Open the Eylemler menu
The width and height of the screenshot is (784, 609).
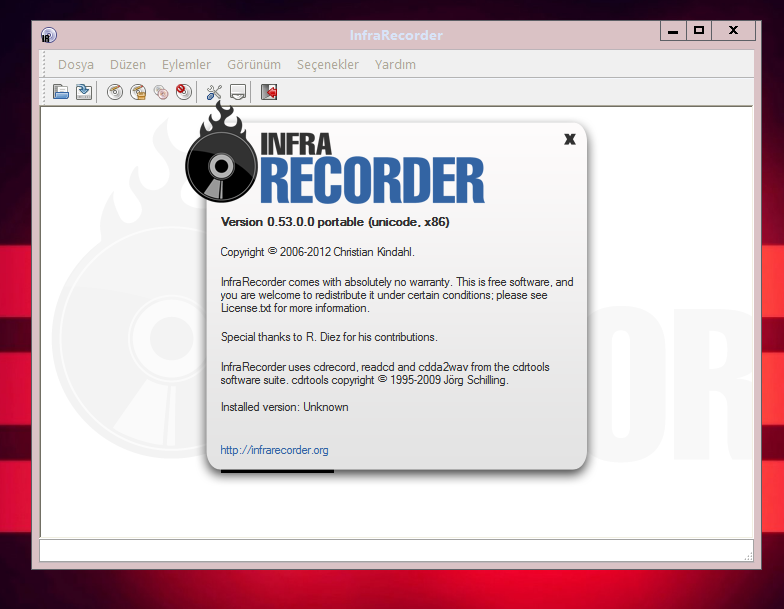(186, 64)
